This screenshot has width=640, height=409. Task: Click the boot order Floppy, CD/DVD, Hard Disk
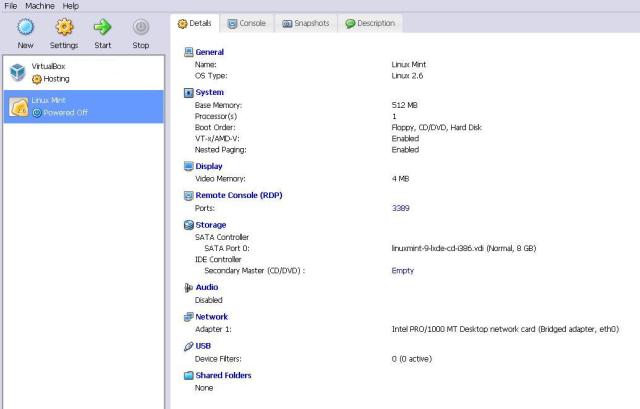(437, 127)
